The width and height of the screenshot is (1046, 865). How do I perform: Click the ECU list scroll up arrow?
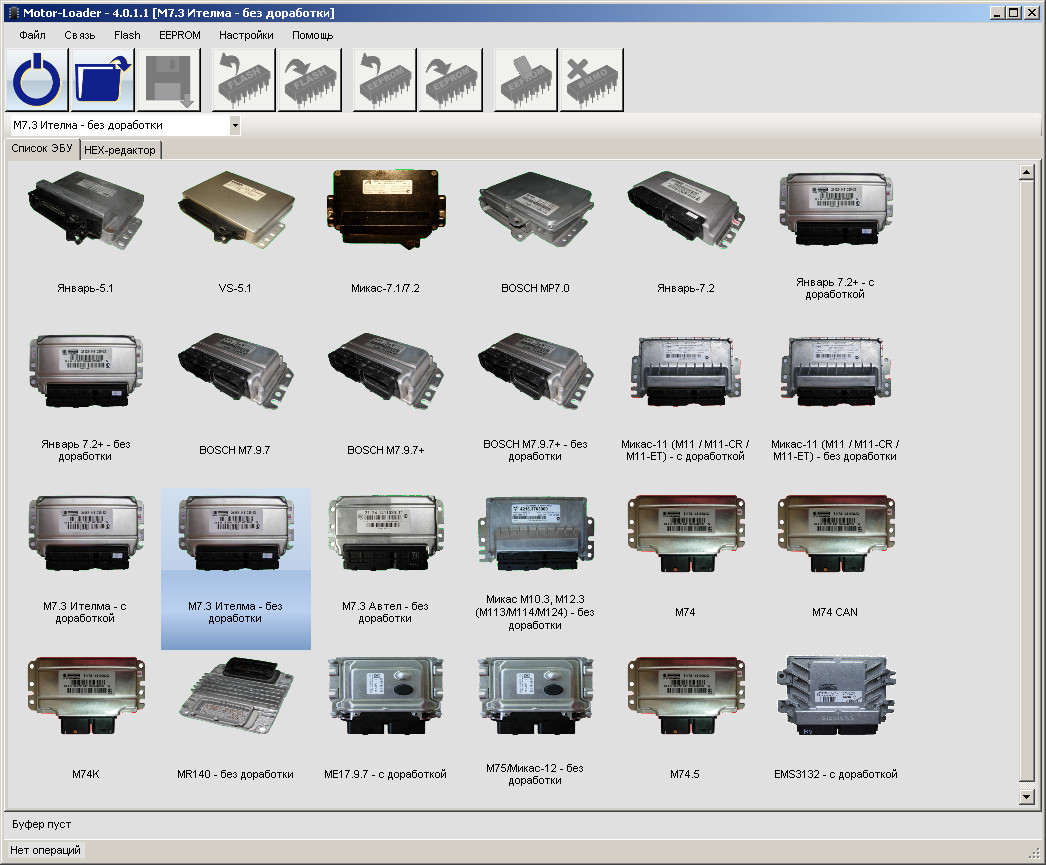[1027, 172]
